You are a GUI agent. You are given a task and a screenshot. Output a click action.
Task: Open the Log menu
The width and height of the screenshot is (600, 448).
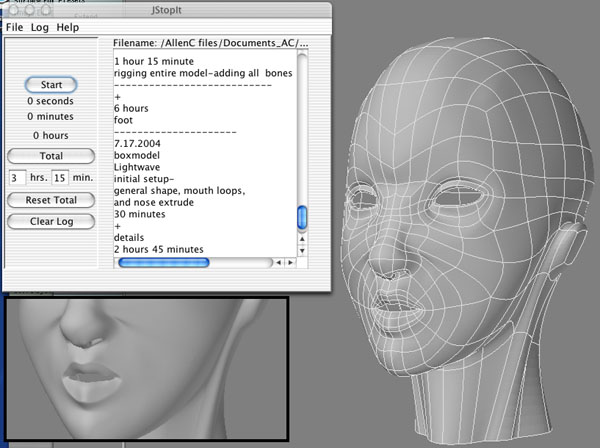click(x=40, y=28)
